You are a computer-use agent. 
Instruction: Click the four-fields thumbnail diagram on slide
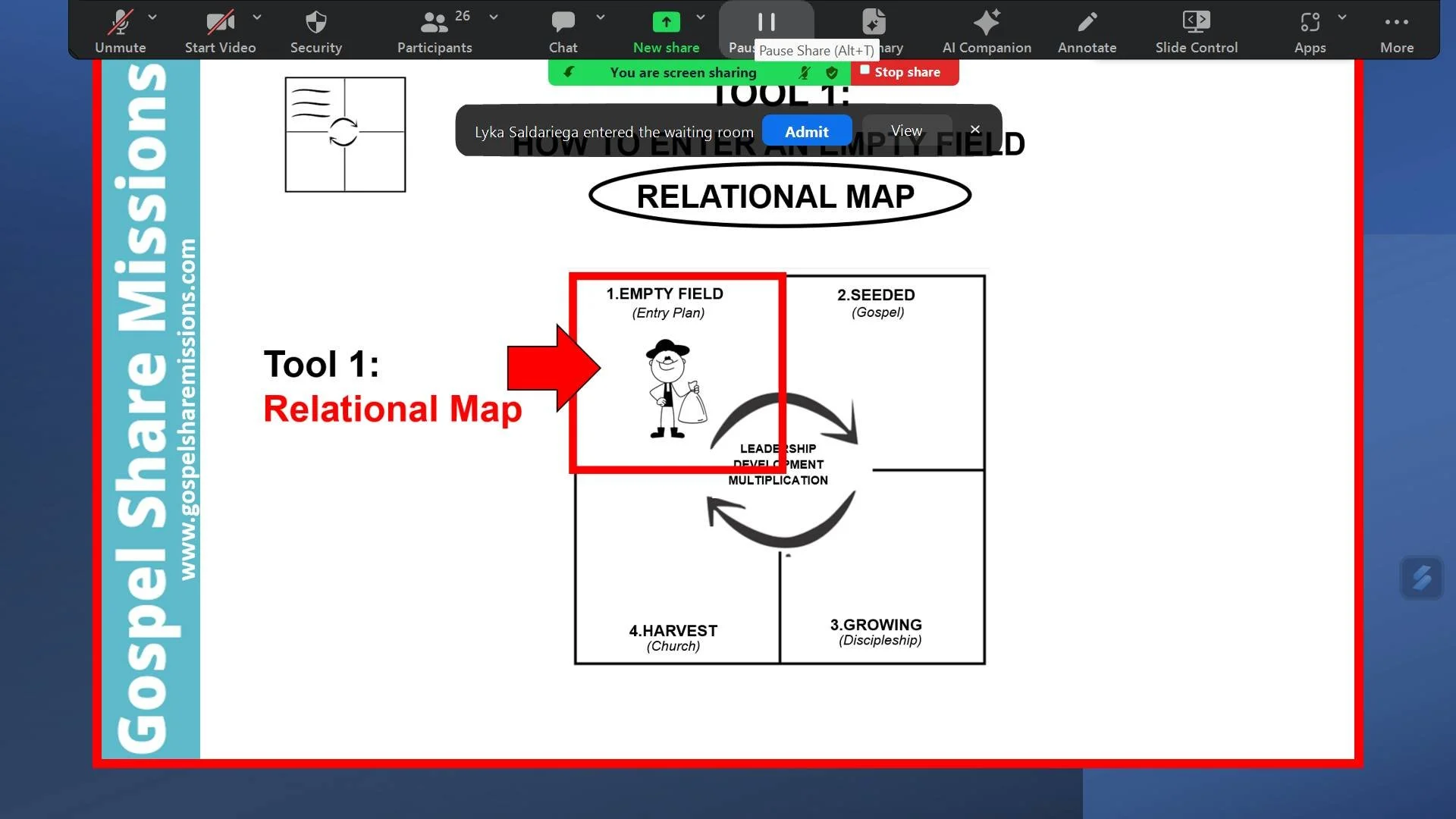(345, 134)
